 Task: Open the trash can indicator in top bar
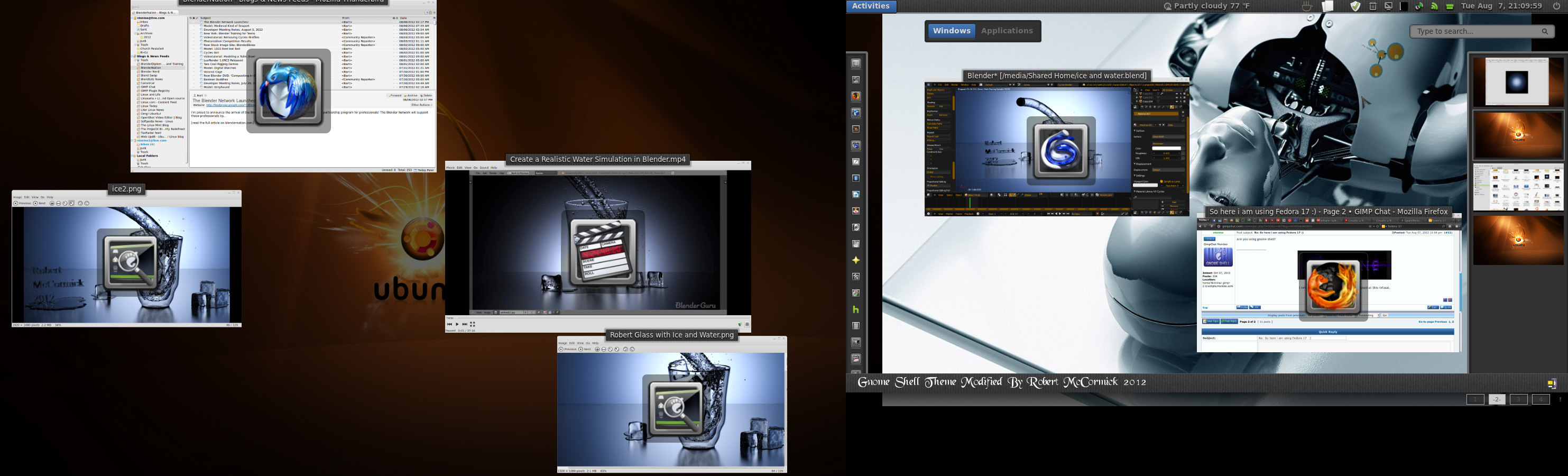(x=1372, y=6)
